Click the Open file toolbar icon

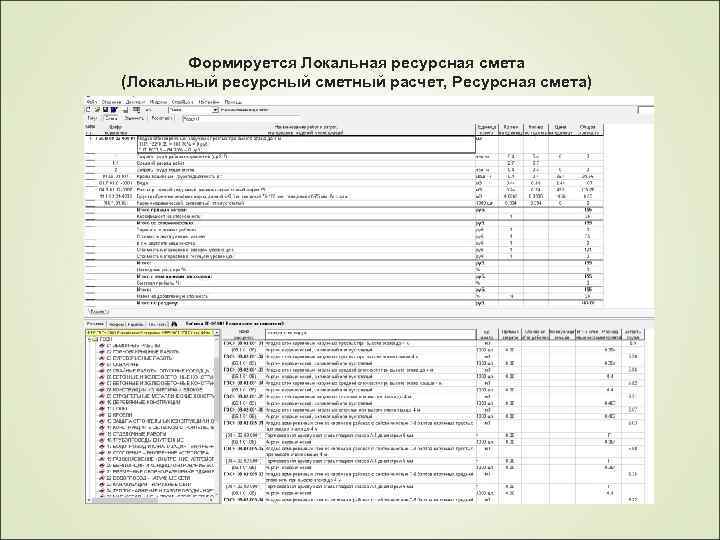(x=97, y=110)
